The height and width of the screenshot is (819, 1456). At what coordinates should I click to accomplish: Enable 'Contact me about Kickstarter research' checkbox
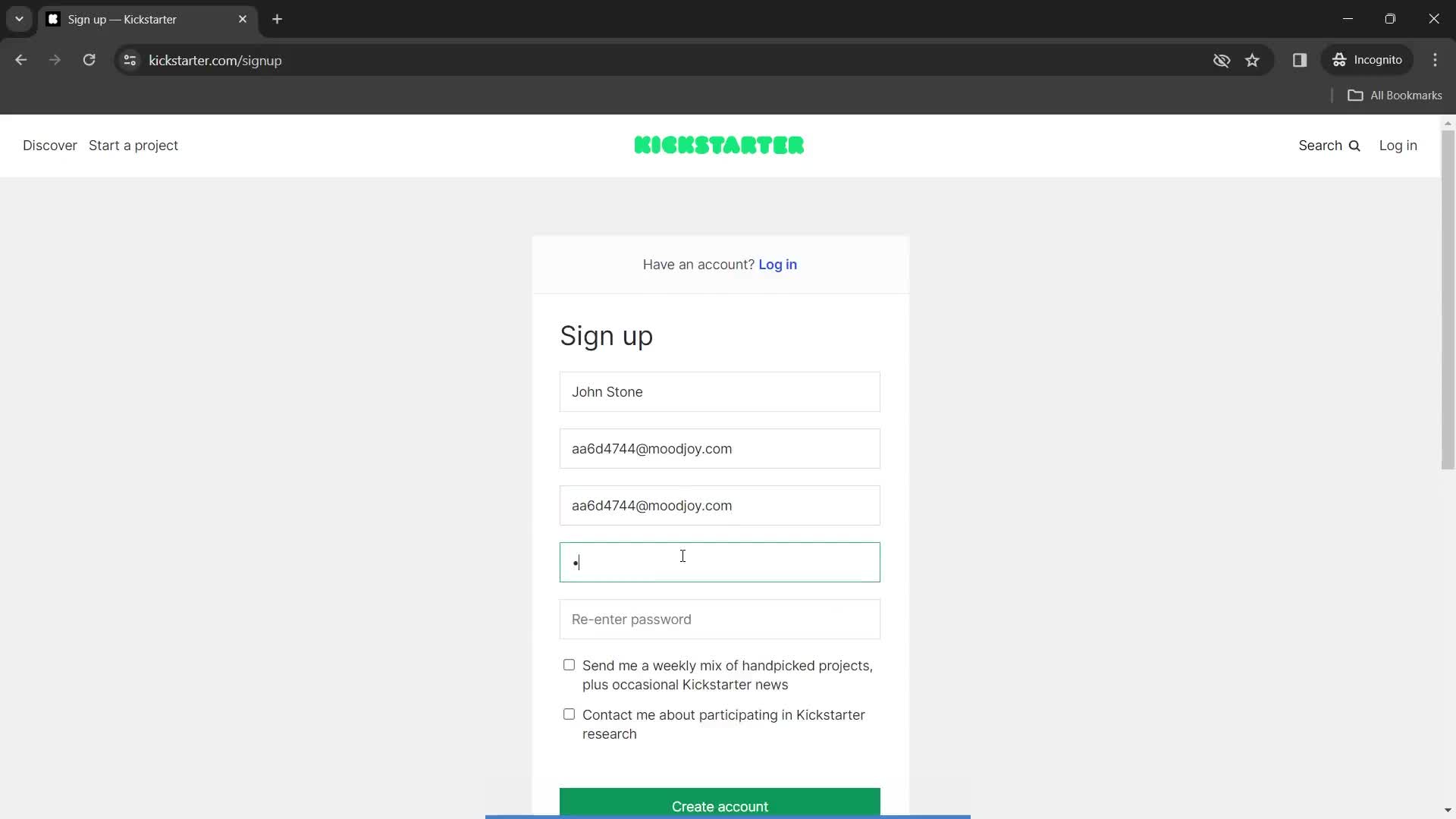click(569, 714)
